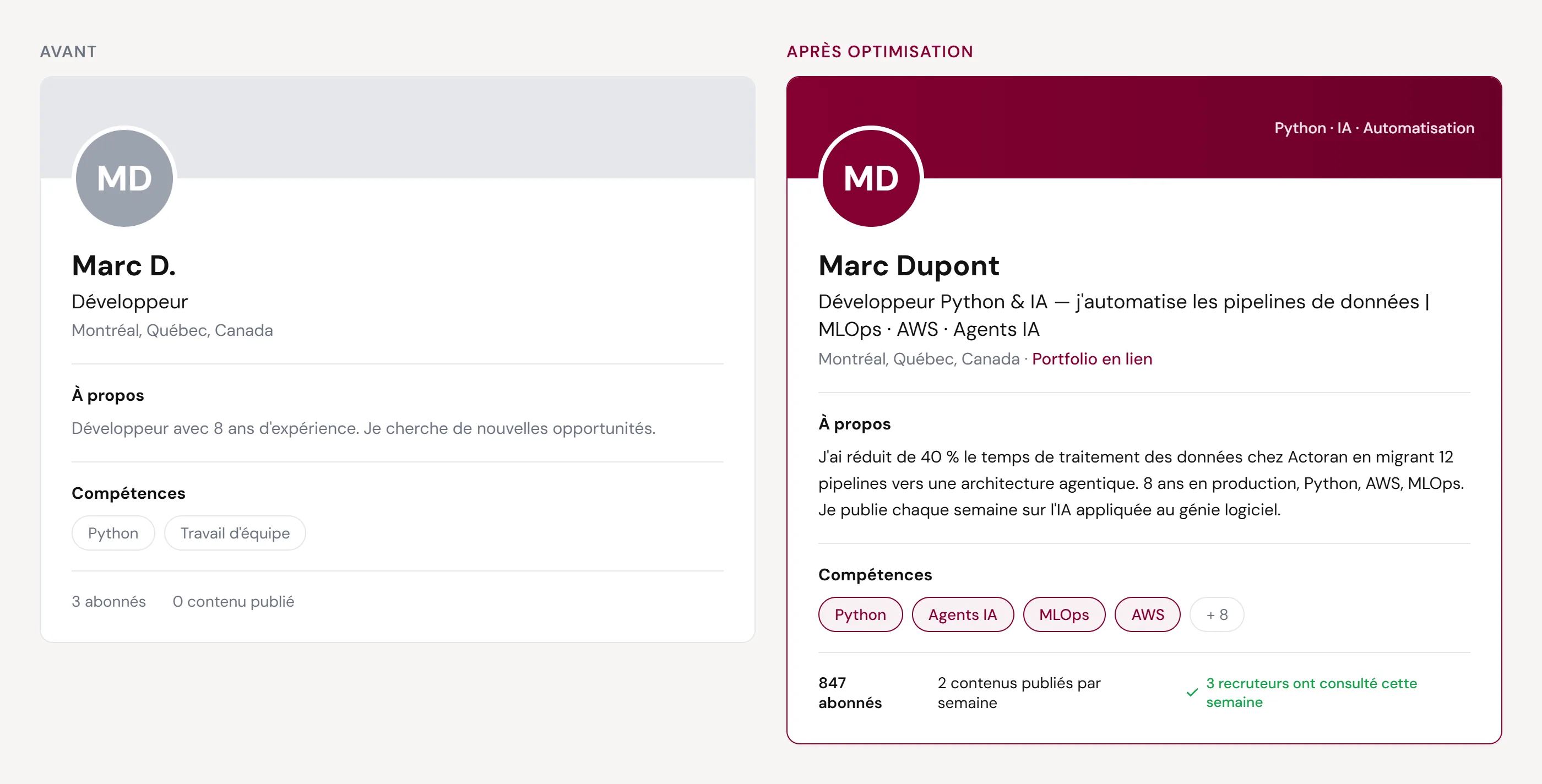1542x784 pixels.
Task: Click the bio starting "J'ai réduit de 40 %"
Action: point(1141,483)
